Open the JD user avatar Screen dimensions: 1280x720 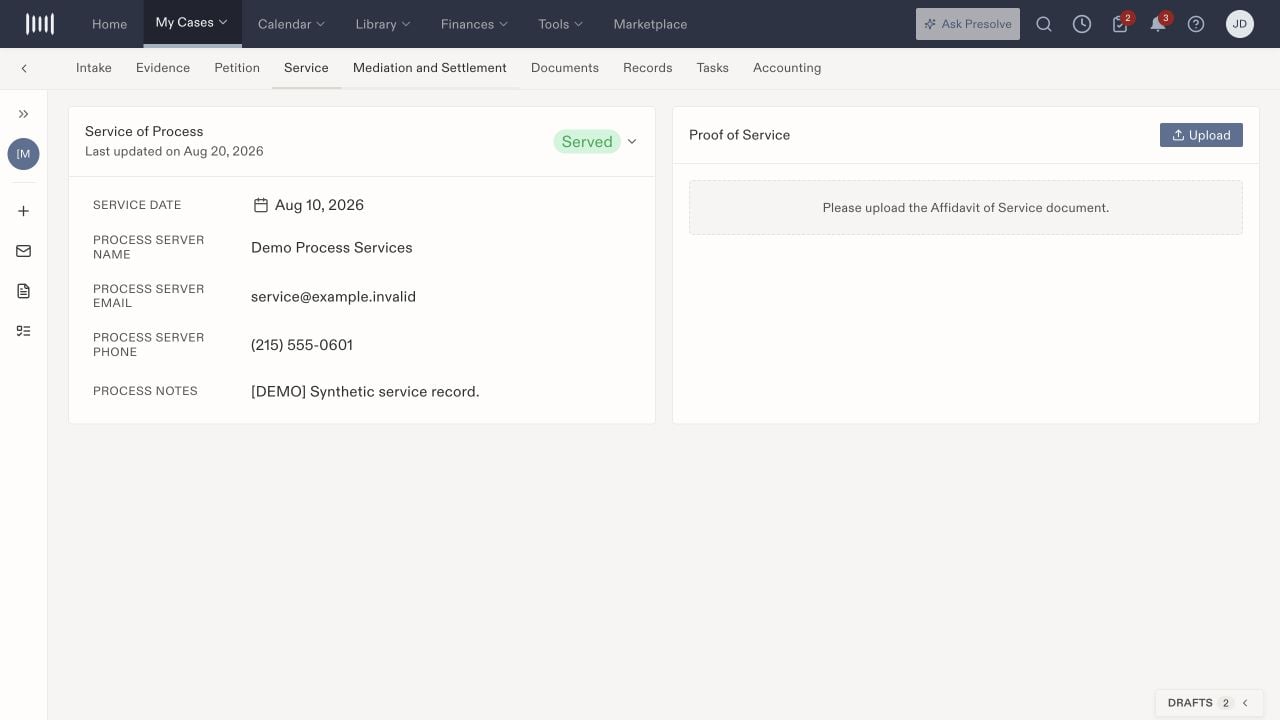coord(1240,24)
